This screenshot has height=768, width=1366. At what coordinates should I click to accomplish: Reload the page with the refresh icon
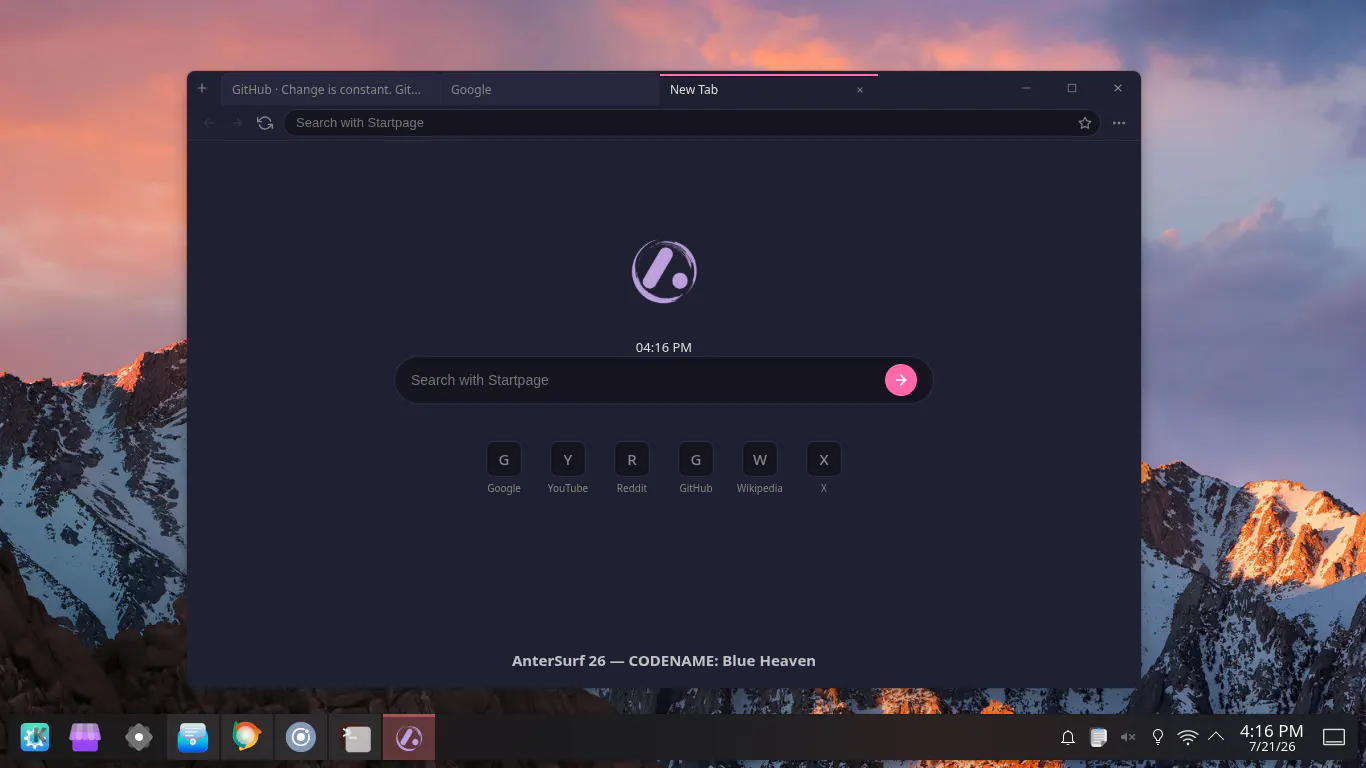[x=265, y=122]
